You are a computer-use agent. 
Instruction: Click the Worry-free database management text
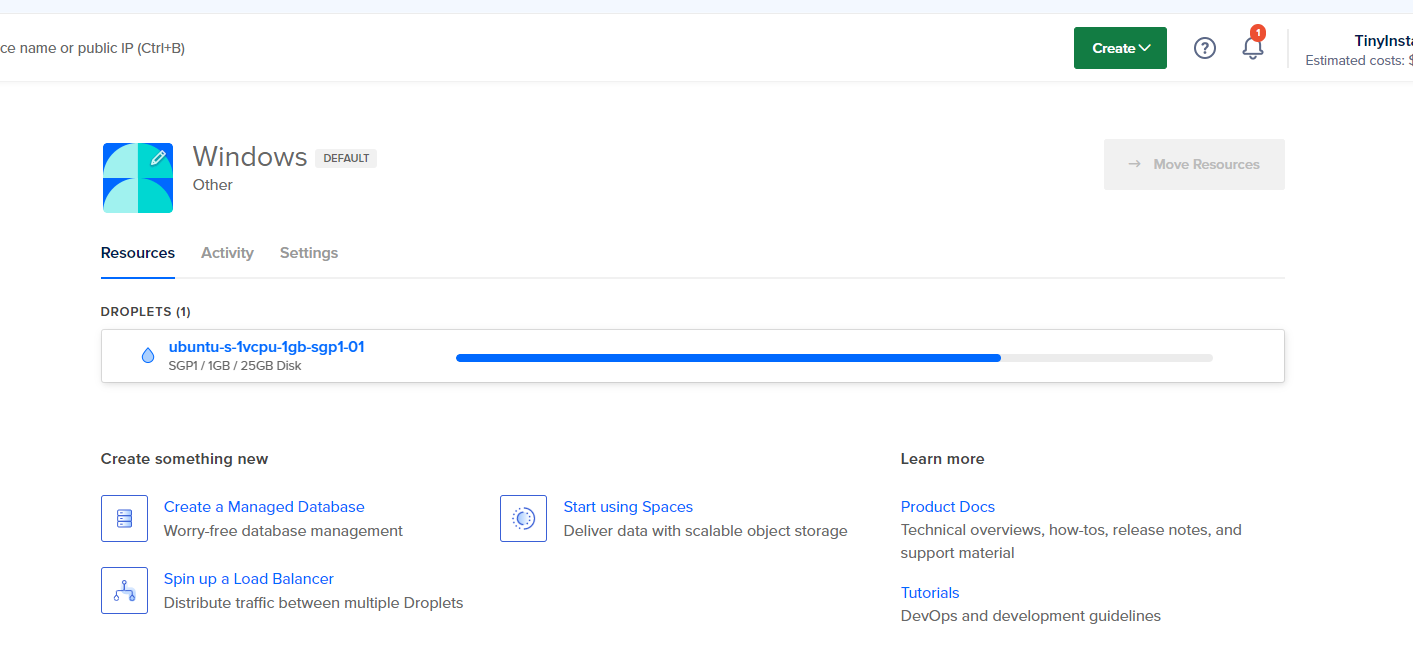(283, 531)
